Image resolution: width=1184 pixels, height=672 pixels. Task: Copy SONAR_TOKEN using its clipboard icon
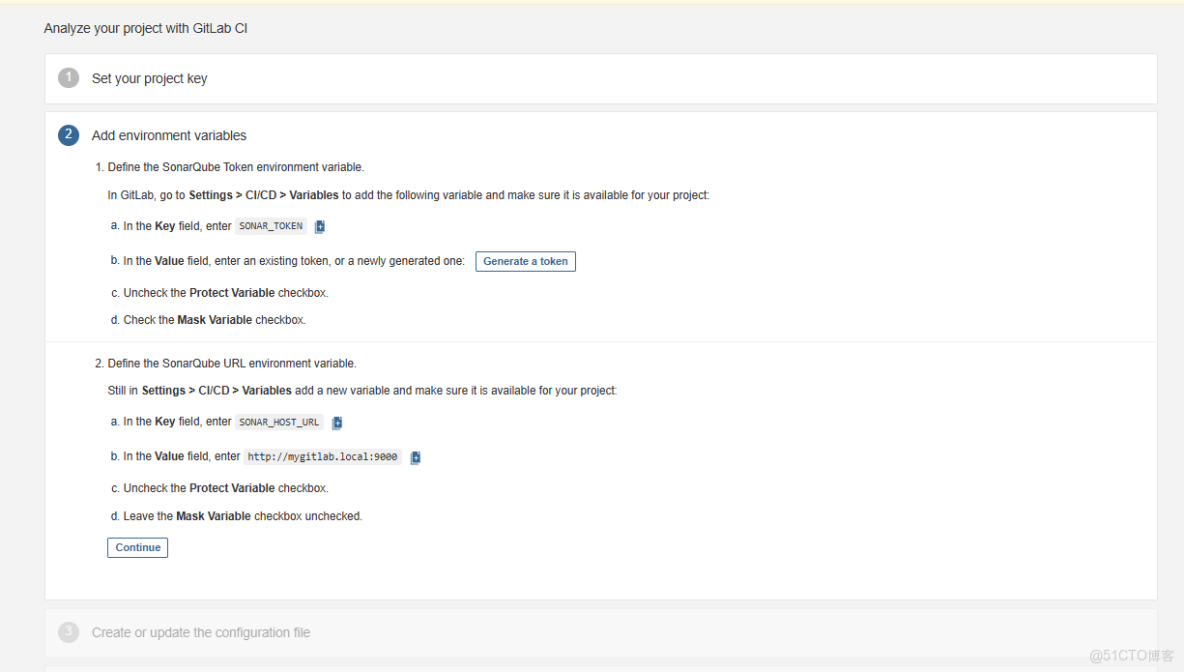[x=319, y=225]
